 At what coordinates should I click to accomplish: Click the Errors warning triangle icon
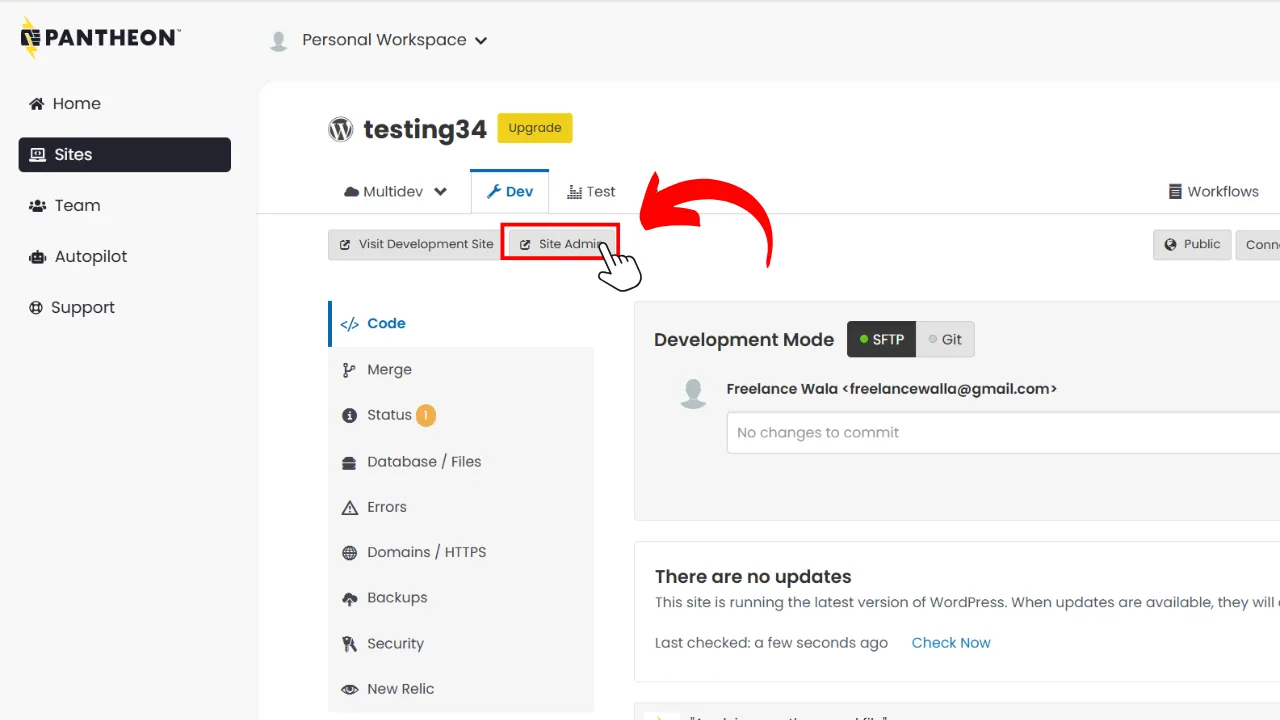pyautogui.click(x=349, y=508)
